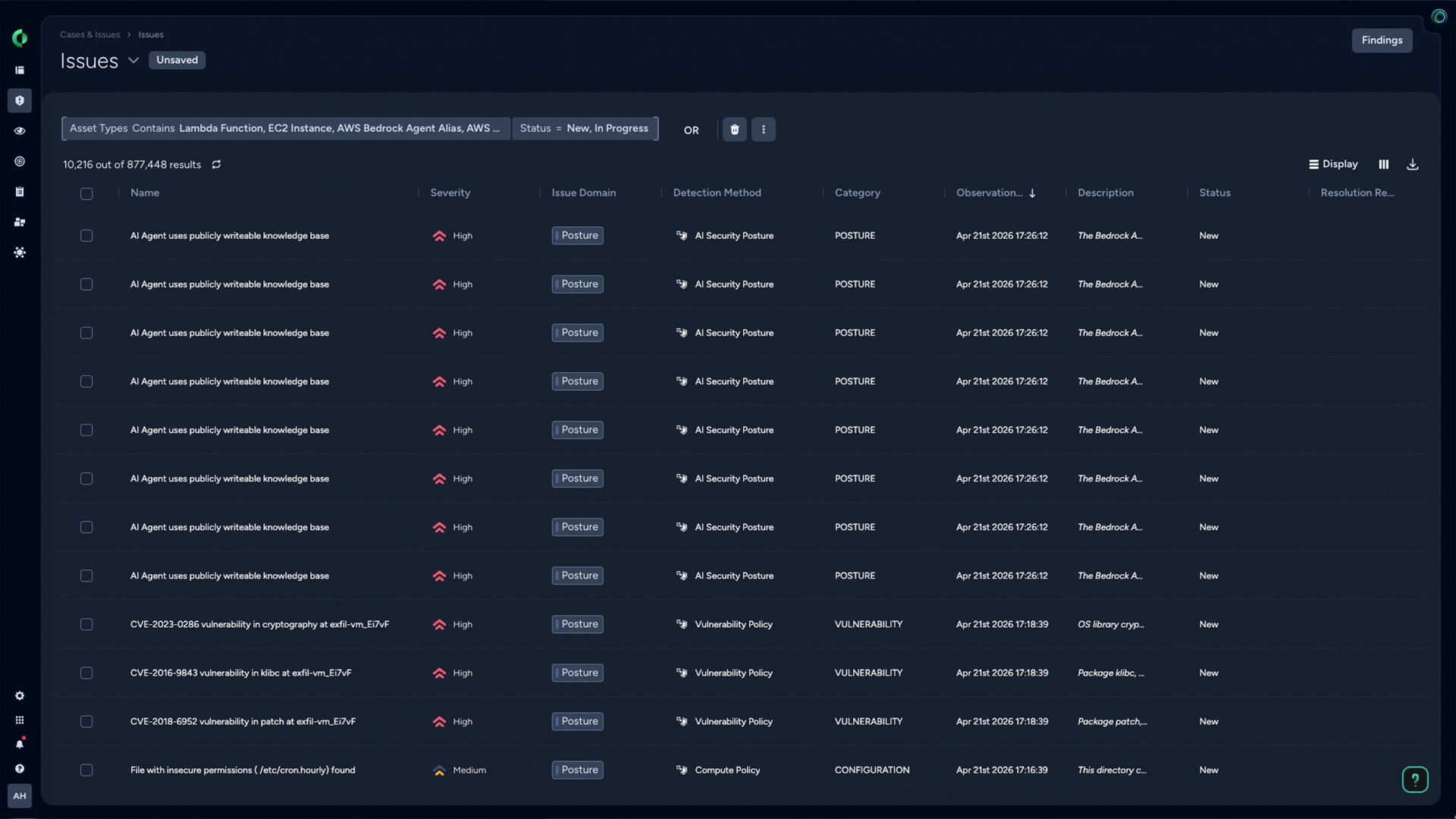1456x819 pixels.
Task: Click the green circular assistant icon top right
Action: (x=1439, y=17)
